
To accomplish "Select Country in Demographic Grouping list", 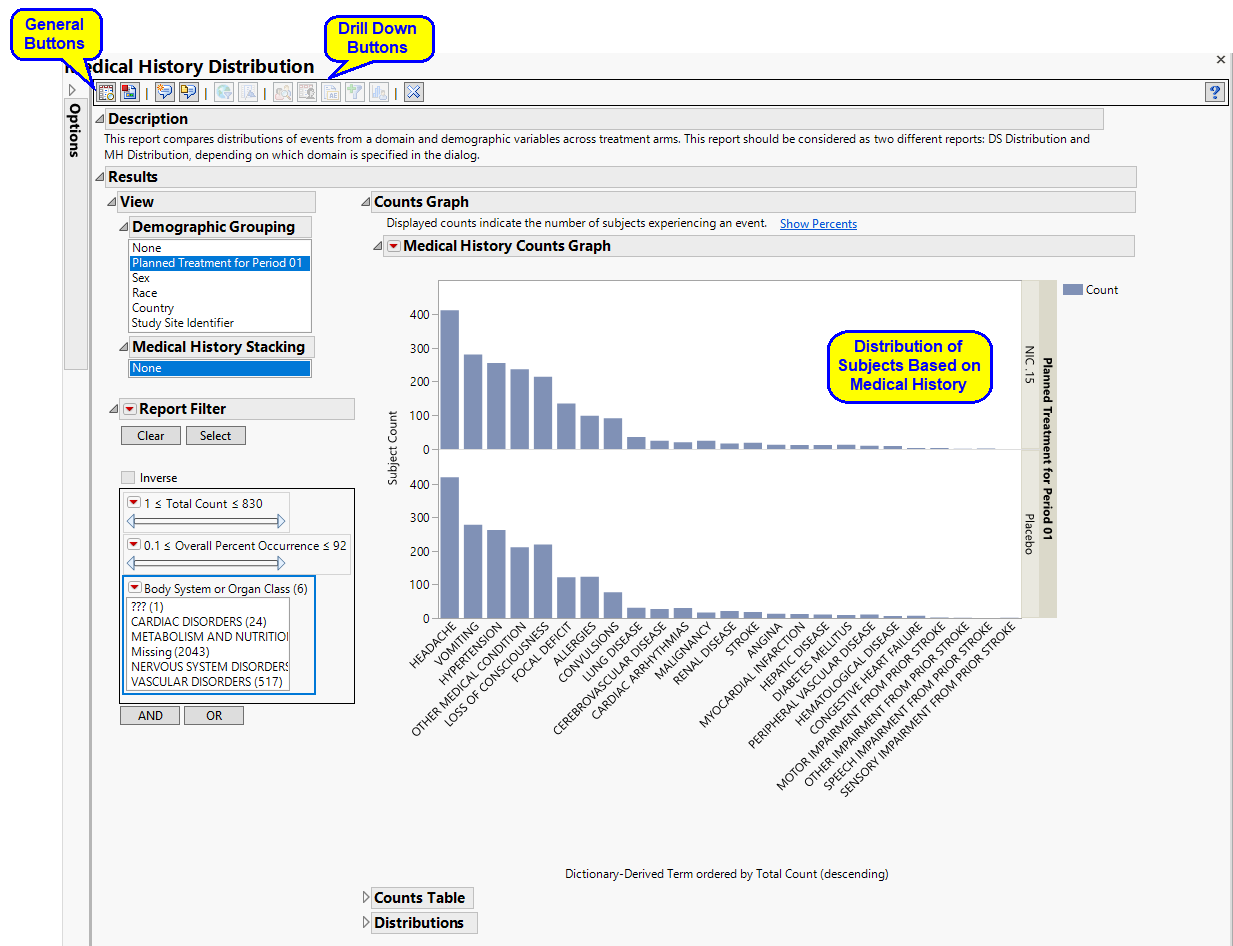I will pos(152,308).
